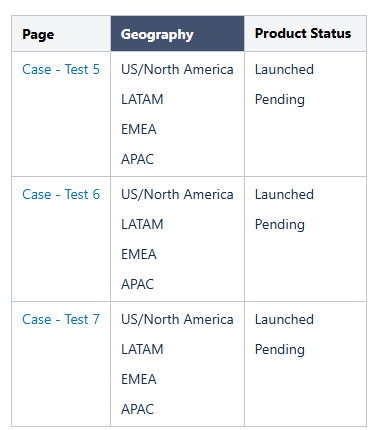The width and height of the screenshot is (392, 430).
Task: Open the Case - Test 5 link
Action: (61, 69)
